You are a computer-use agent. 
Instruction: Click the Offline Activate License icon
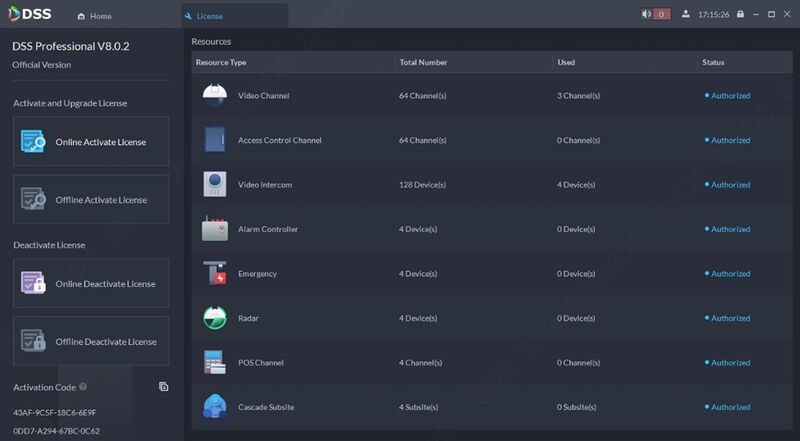point(33,200)
